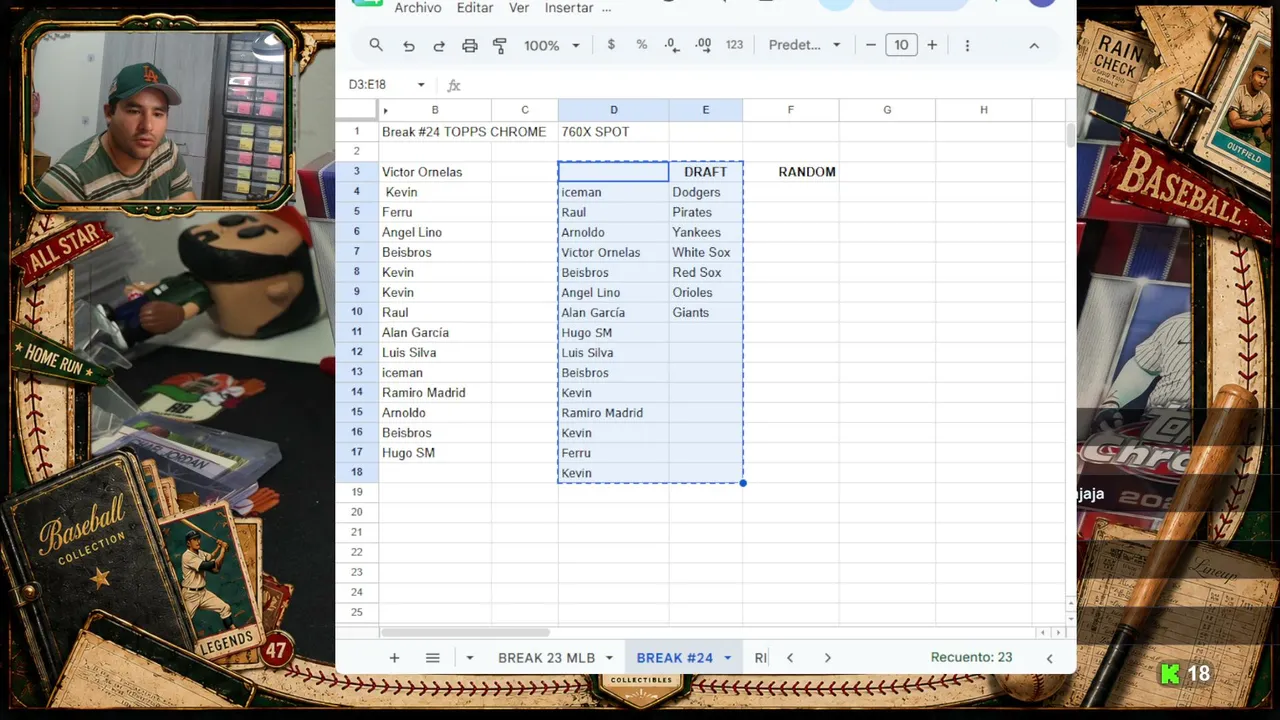The image size is (1280, 720).
Task: Redo the last undone action
Action: pos(439,45)
